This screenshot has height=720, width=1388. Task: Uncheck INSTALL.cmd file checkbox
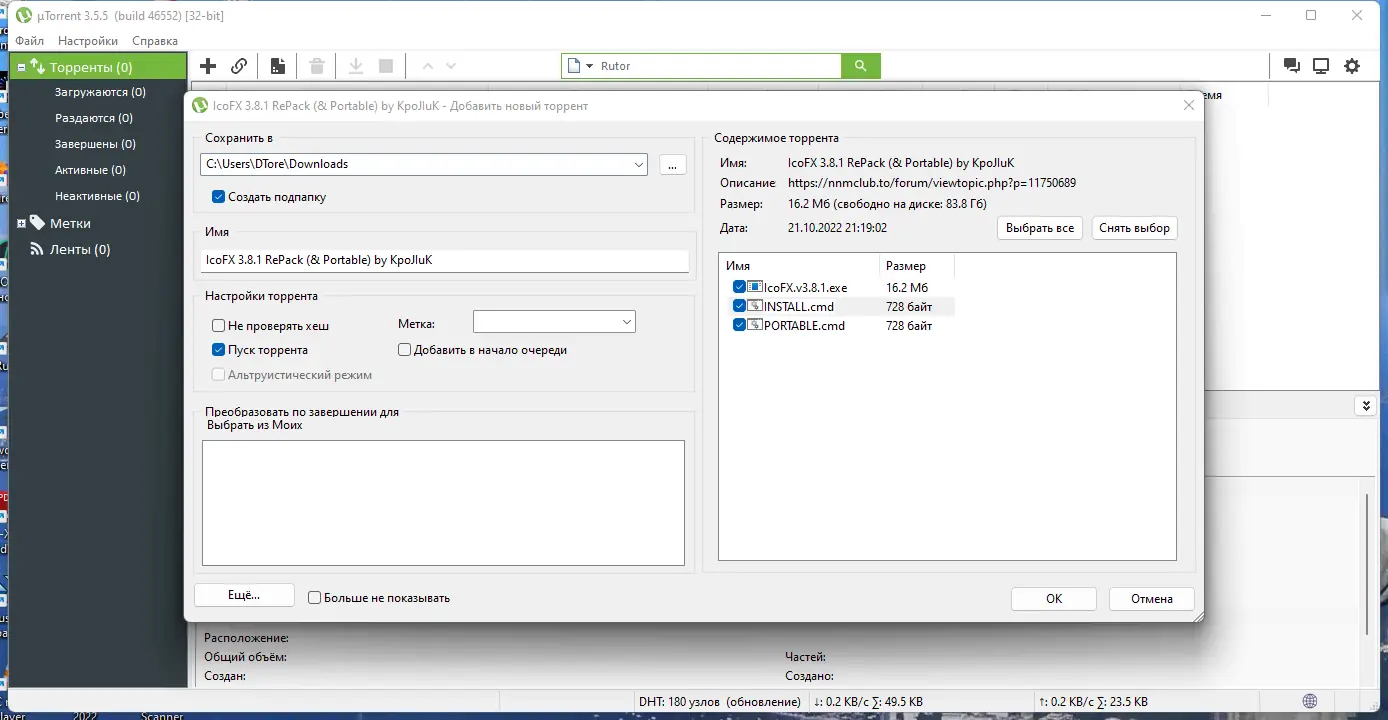740,306
